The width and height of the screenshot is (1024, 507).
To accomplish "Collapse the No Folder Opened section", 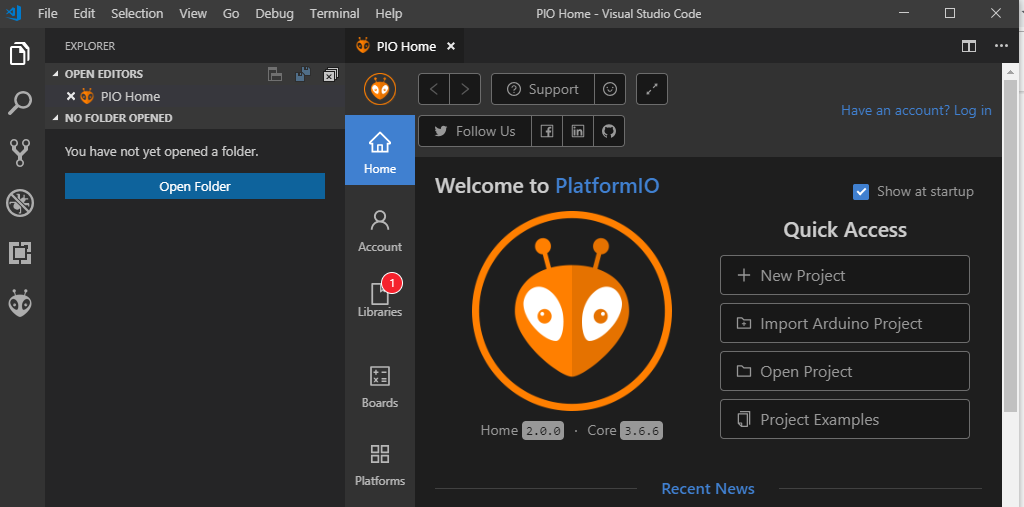I will [x=55, y=118].
